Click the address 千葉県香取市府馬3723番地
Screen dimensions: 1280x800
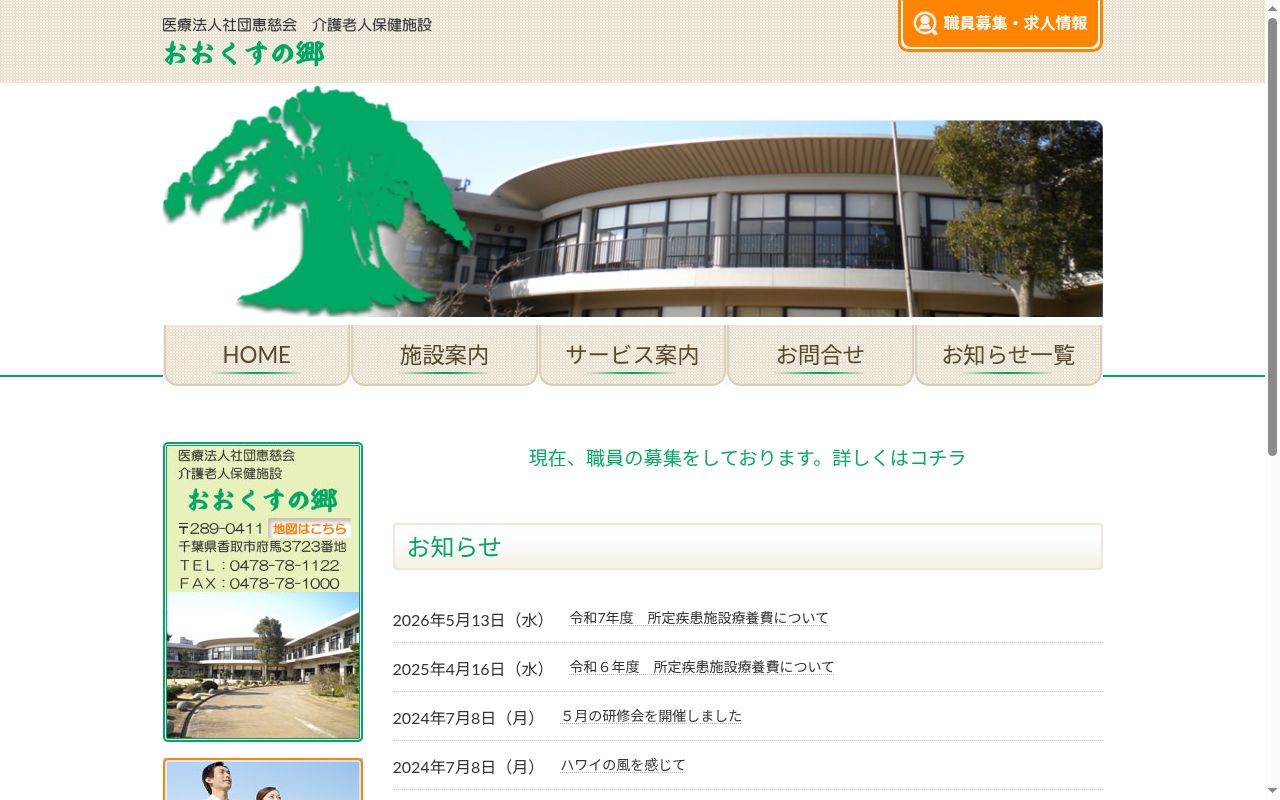pos(262,547)
